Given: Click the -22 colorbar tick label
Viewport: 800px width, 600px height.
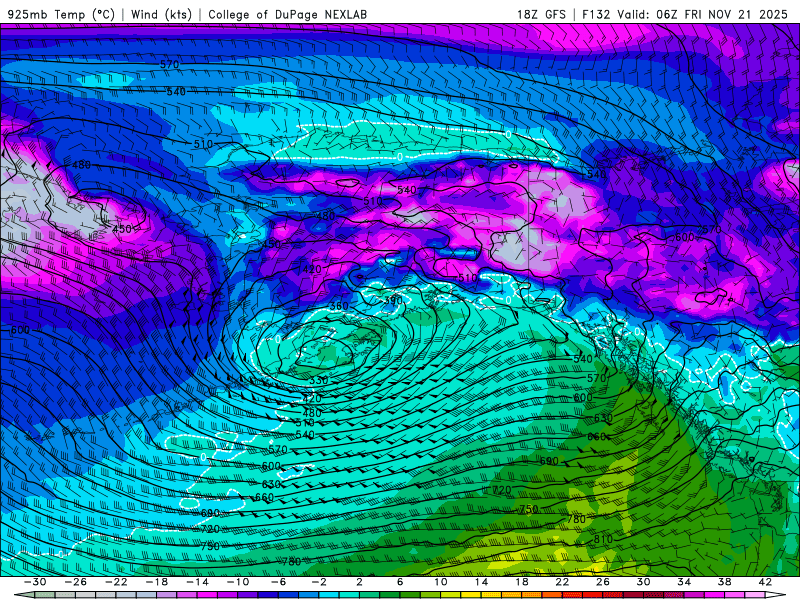Looking at the screenshot, I should [116, 582].
